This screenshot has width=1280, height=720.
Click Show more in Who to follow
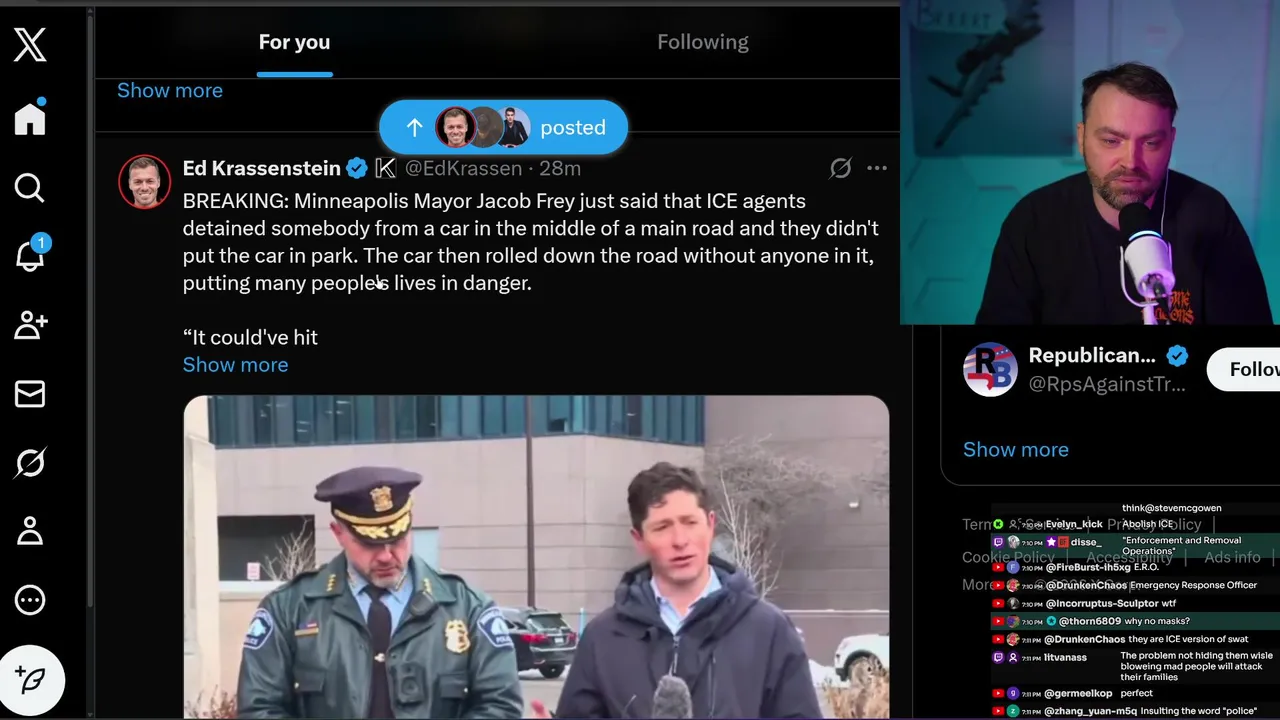coord(1016,450)
